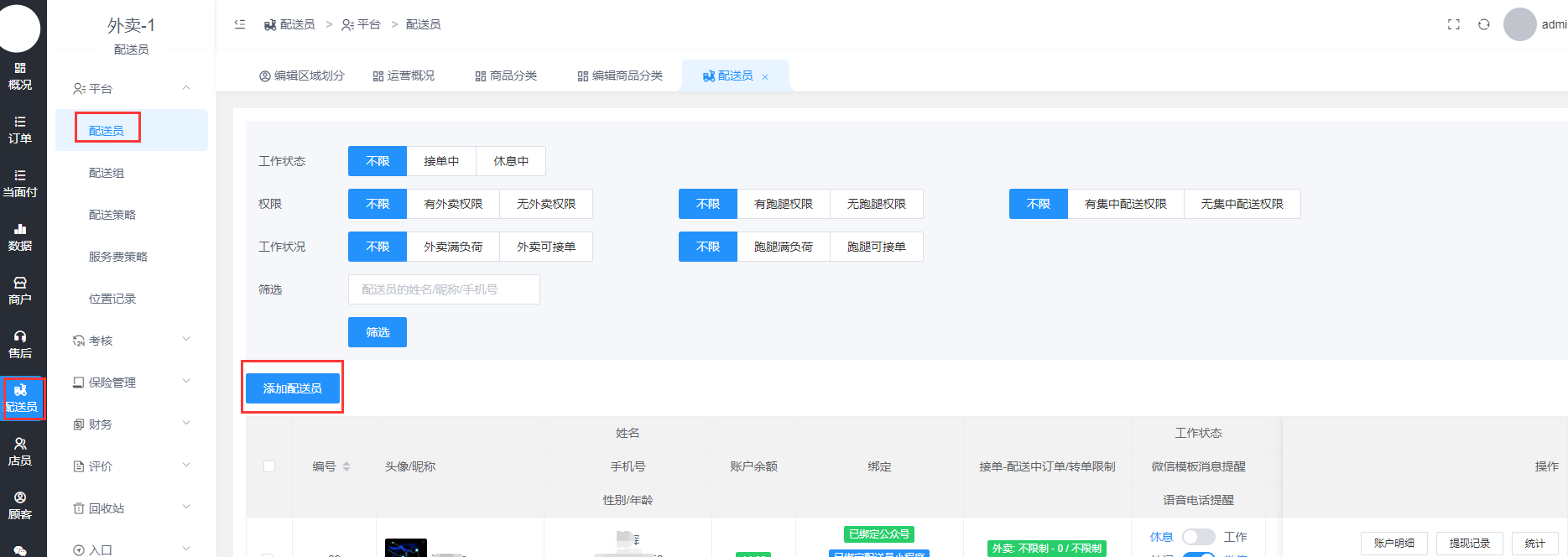Switch to the 运营概况 tab
This screenshot has width=1568, height=557.
click(404, 75)
